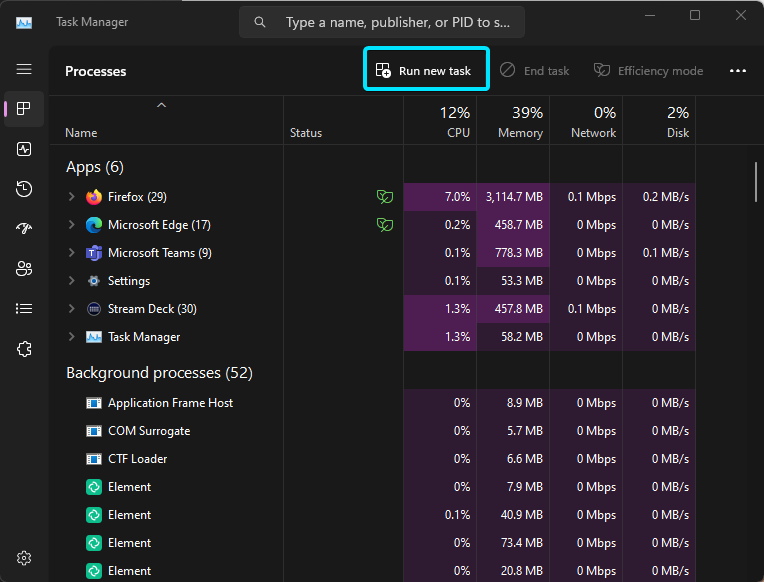764x582 pixels.
Task: Click Element row with 73.4 MB memory
Action: click(373, 543)
